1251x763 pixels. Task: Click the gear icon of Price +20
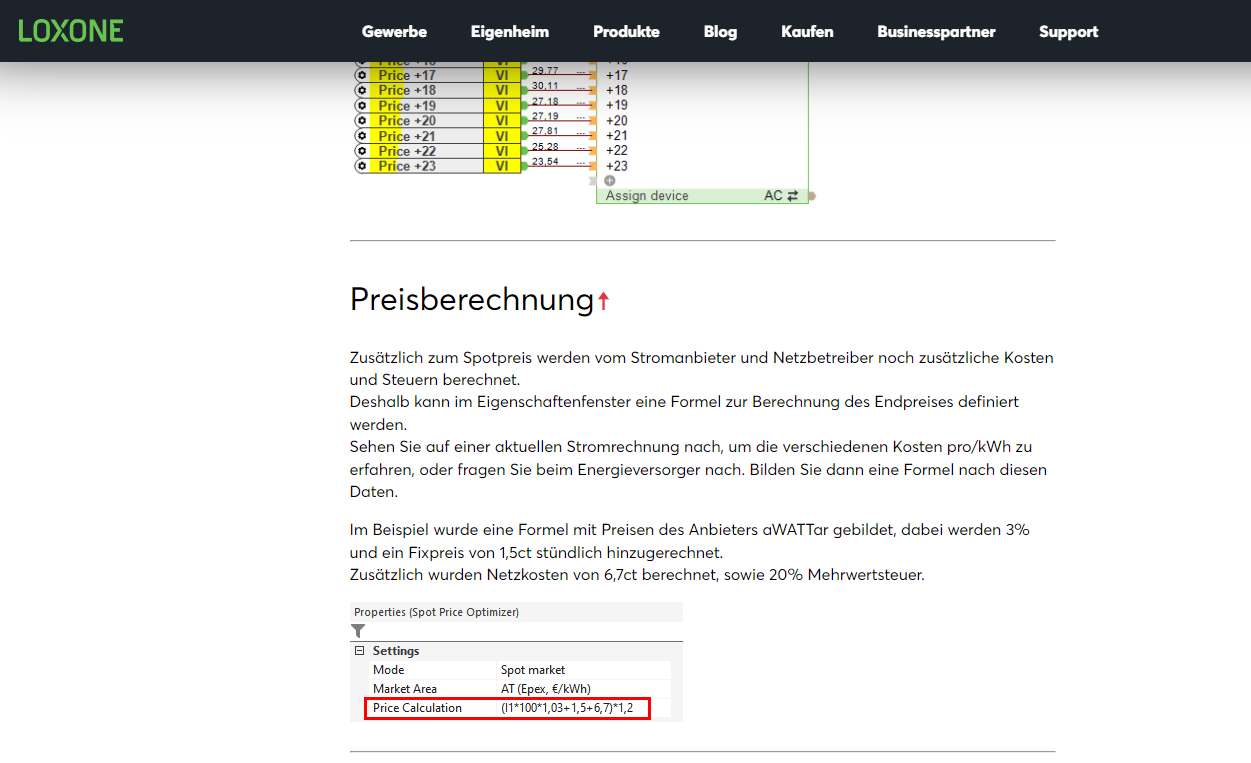362,120
